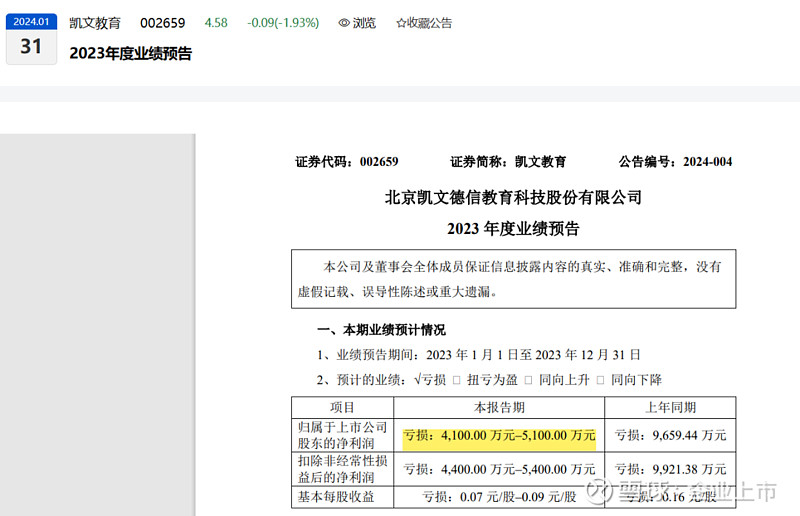The height and width of the screenshot is (516, 800).
Task: Click the 北京凯文德信教育科技股份有限公司 heading
Action: [513, 198]
